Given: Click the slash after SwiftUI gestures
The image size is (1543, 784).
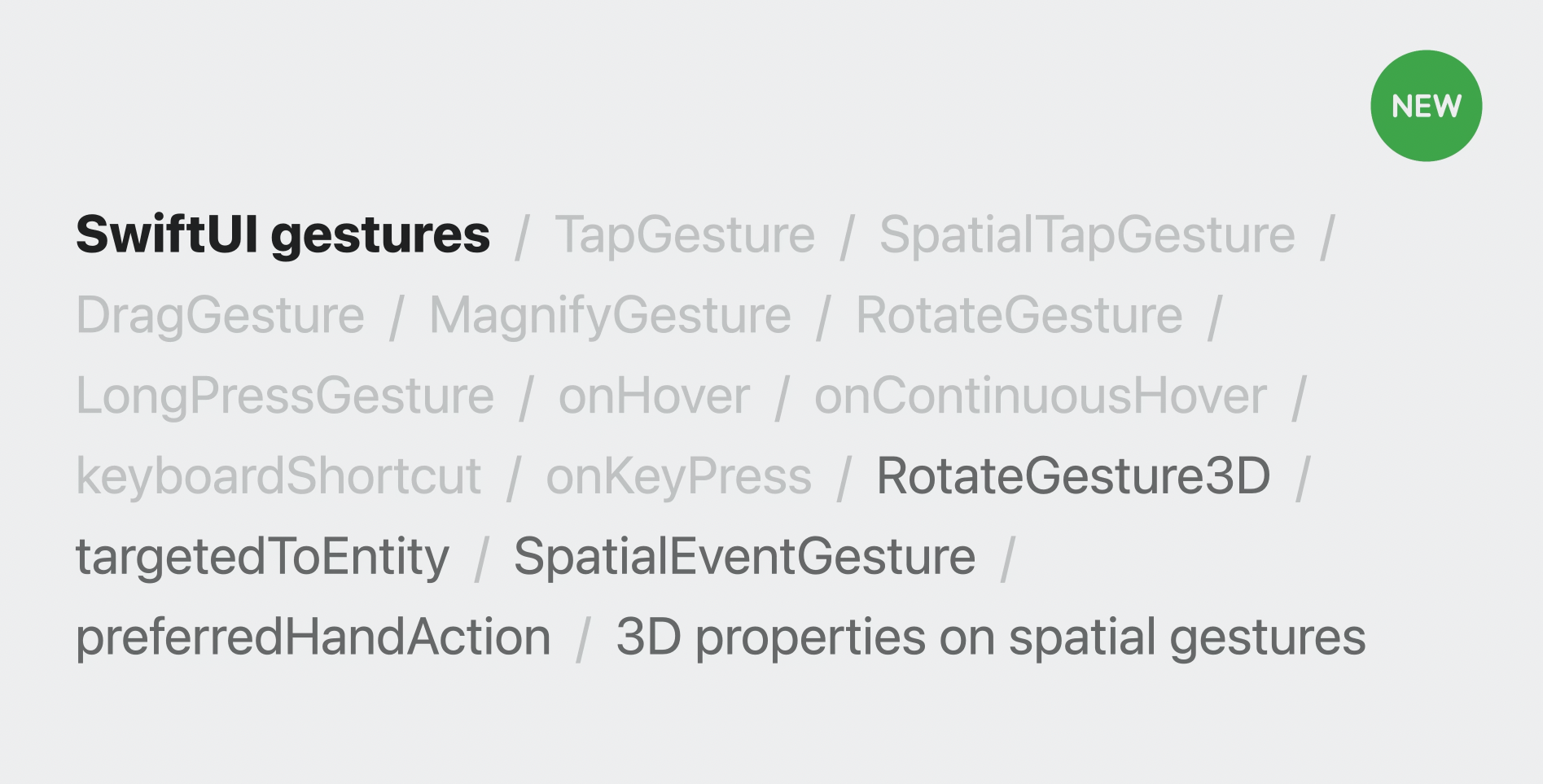Looking at the screenshot, I should 522,237.
